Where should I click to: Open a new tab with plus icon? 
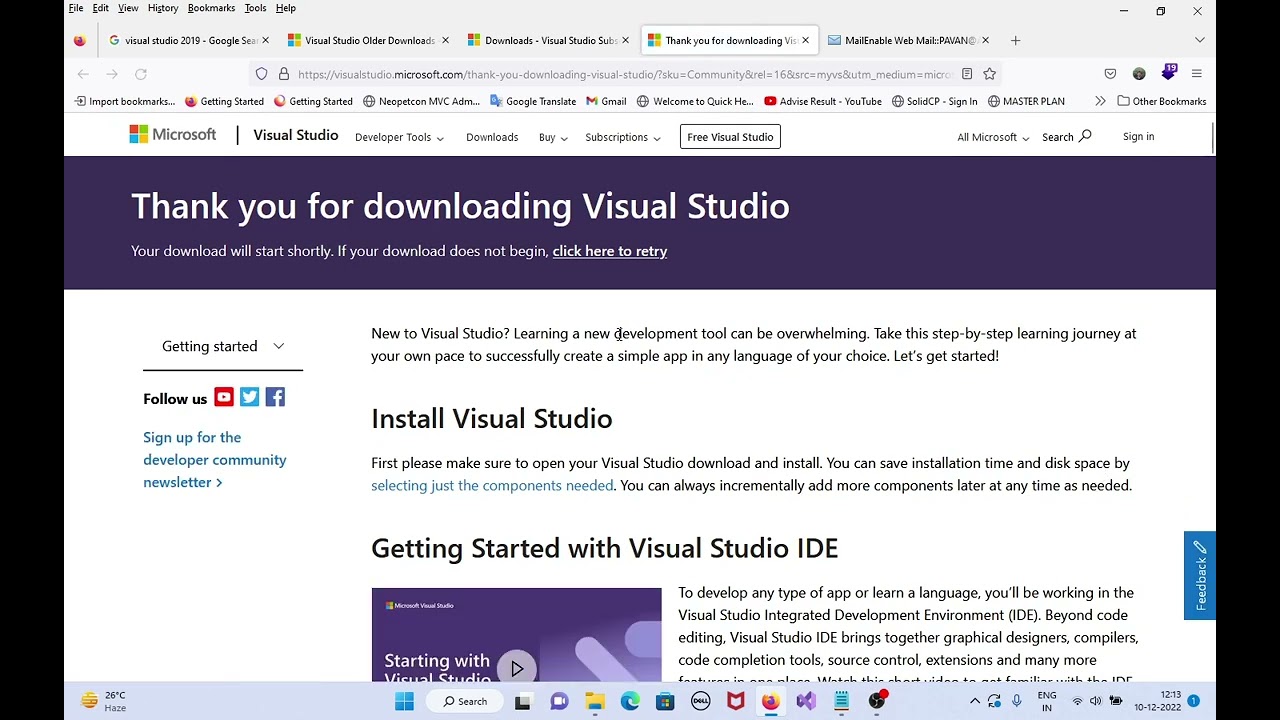[1015, 40]
